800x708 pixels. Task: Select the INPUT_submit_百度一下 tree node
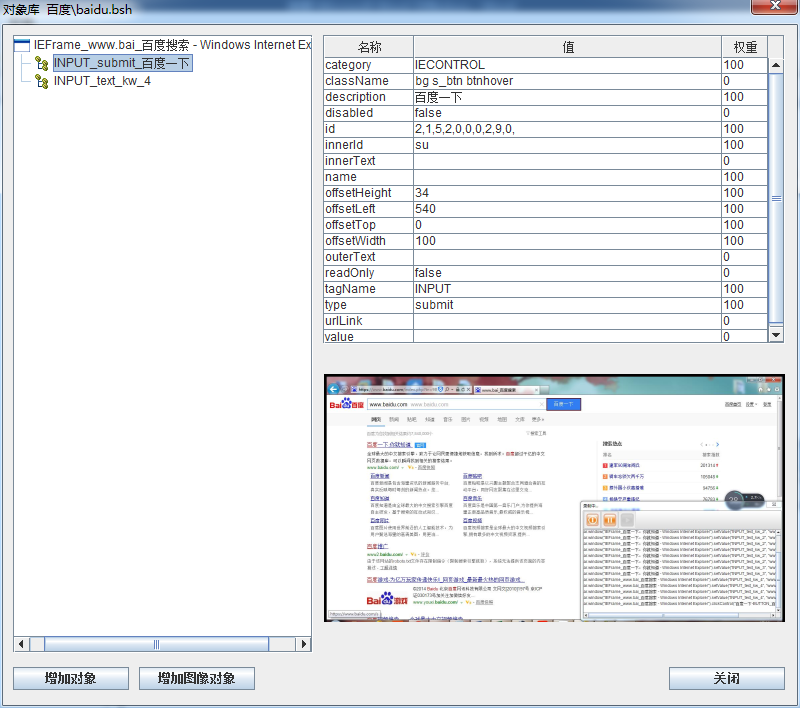121,63
